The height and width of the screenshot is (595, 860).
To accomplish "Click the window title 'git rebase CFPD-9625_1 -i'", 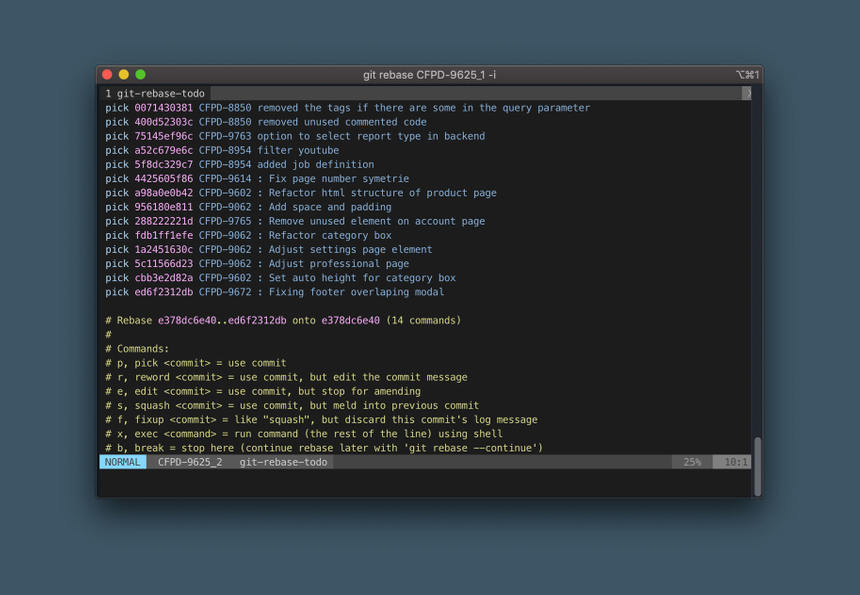I will (429, 75).
